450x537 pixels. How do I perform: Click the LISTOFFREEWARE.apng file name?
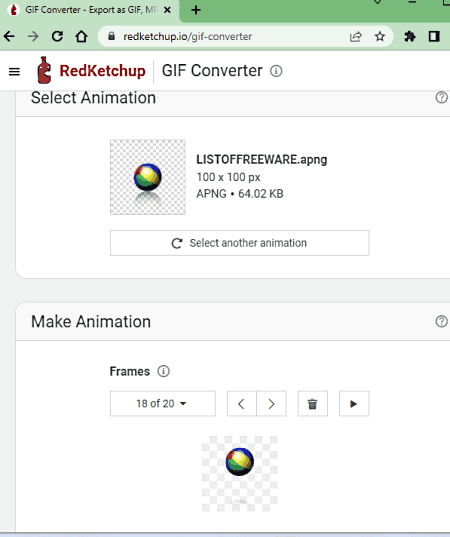pyautogui.click(x=262, y=160)
